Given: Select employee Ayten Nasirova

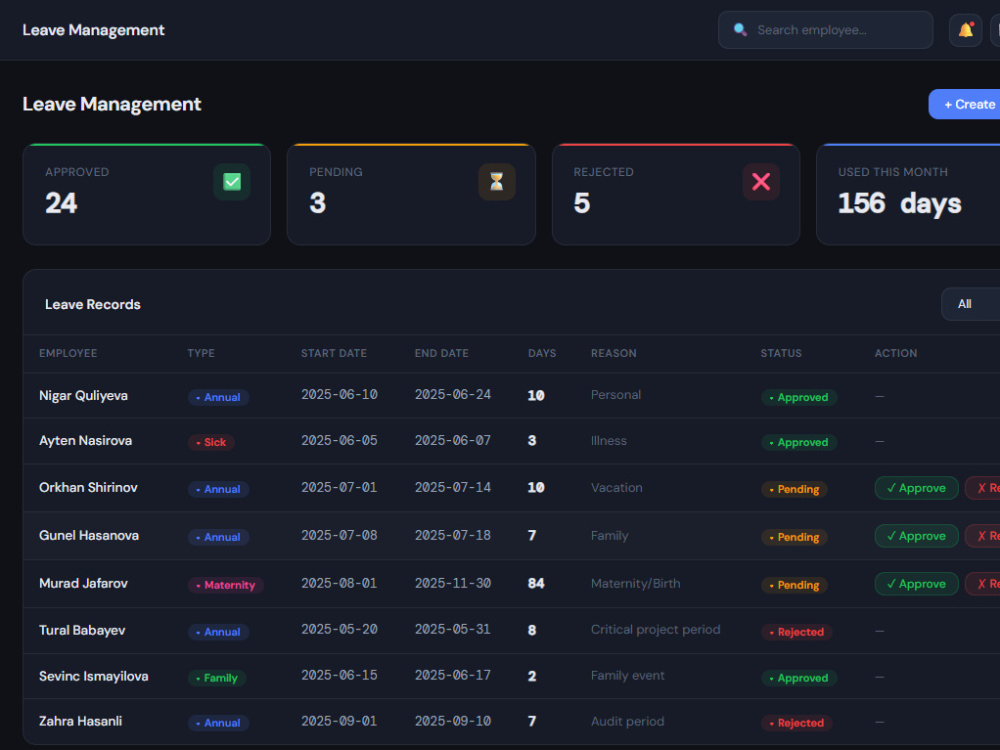Looking at the screenshot, I should 85,441.
